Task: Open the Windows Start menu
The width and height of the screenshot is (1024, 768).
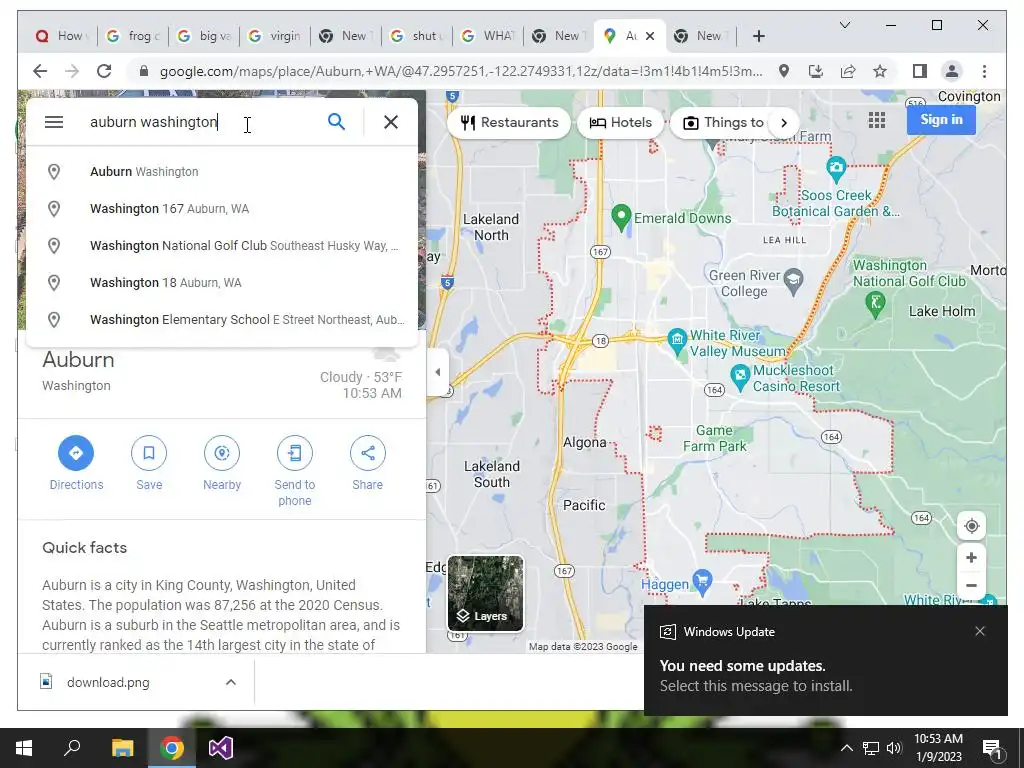Action: coord(24,748)
